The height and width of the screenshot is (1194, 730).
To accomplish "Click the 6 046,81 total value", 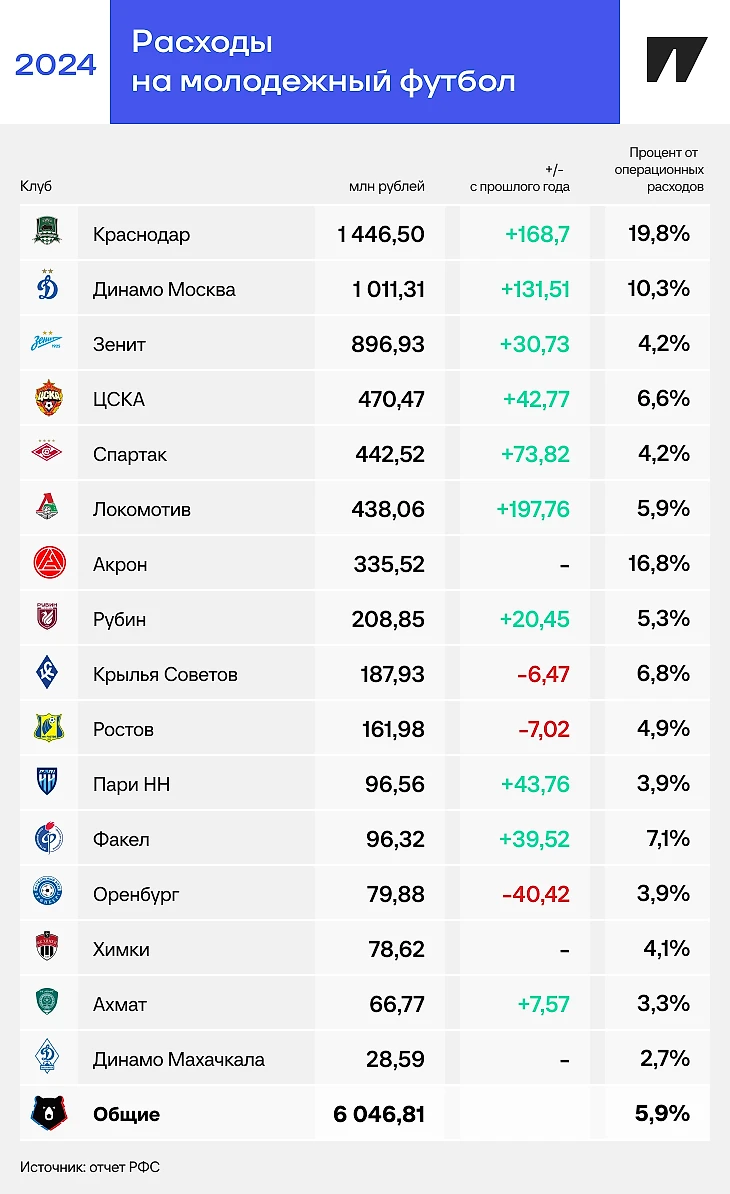I will coord(379,1114).
